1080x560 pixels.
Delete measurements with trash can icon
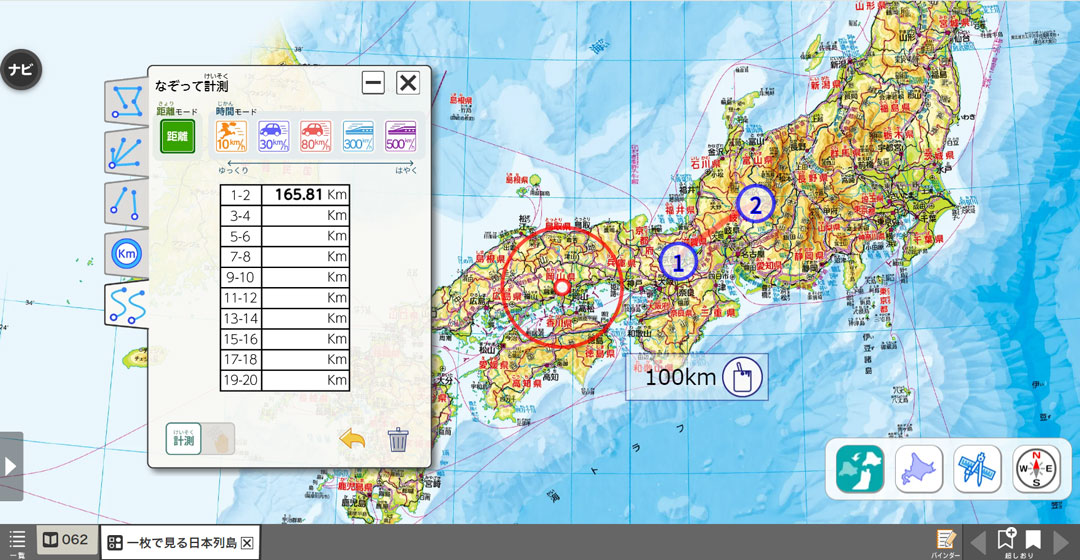coord(398,439)
